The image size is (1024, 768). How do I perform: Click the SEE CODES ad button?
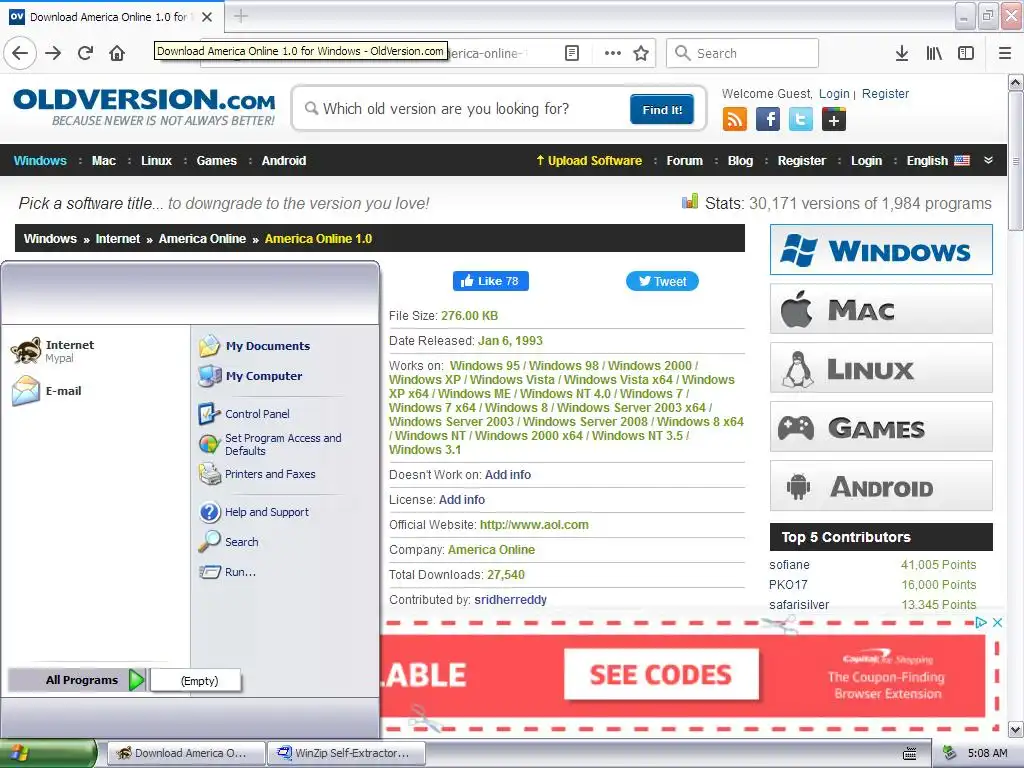[662, 674]
